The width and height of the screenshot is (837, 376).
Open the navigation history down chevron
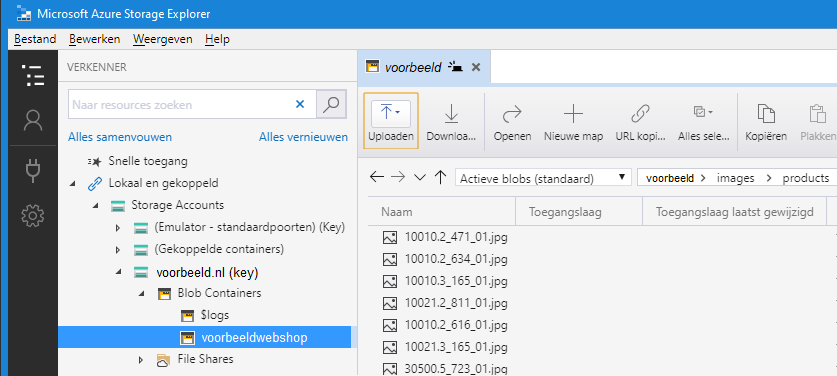(420, 178)
